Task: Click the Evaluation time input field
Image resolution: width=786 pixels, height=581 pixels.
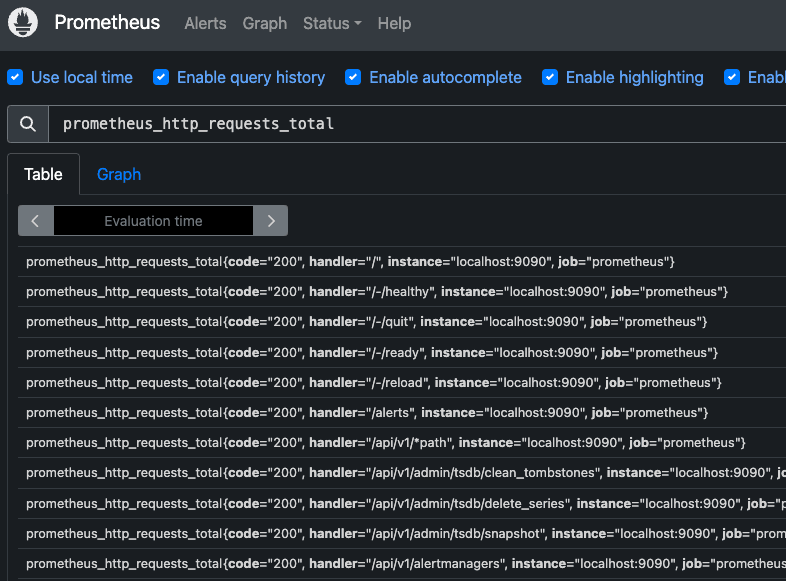Action: click(153, 221)
